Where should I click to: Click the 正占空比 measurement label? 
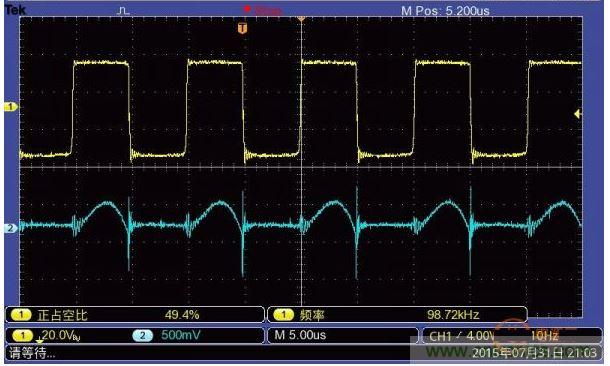point(63,315)
